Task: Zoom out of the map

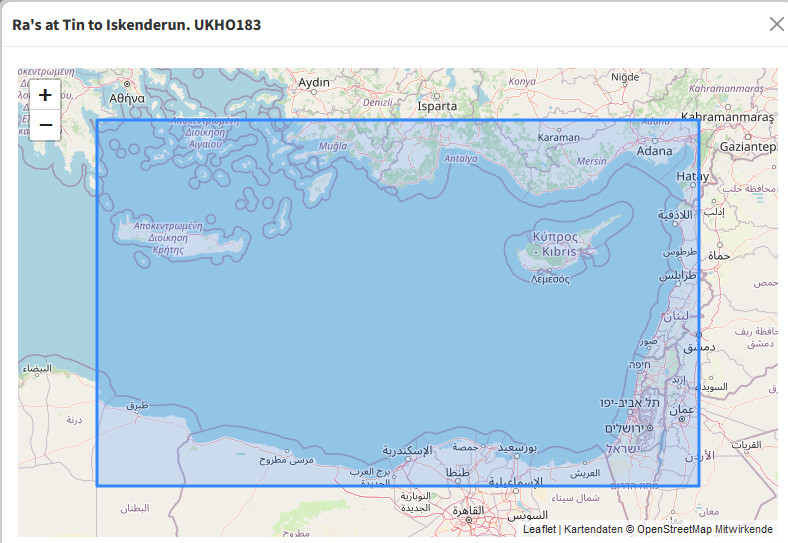Action: (45, 124)
